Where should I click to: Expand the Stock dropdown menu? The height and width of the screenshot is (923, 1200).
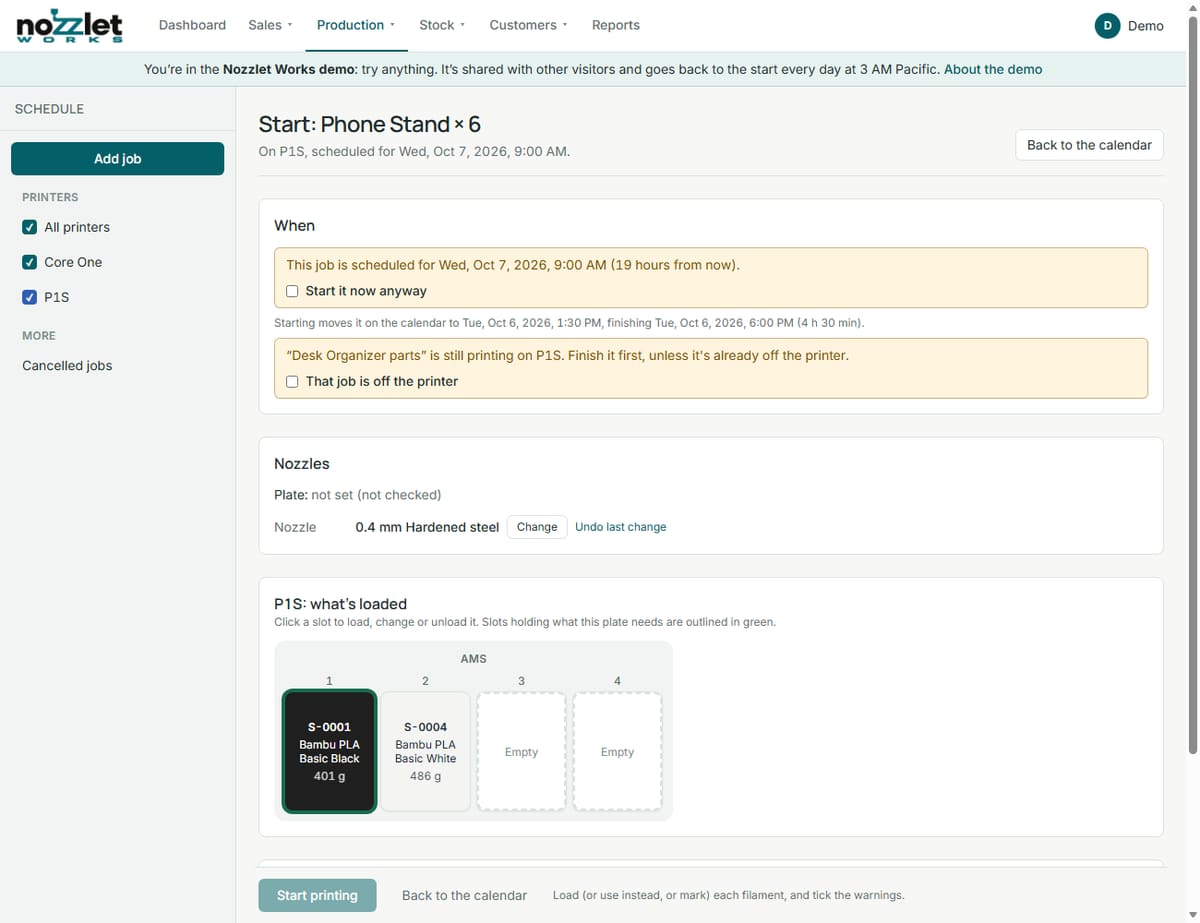coord(442,25)
